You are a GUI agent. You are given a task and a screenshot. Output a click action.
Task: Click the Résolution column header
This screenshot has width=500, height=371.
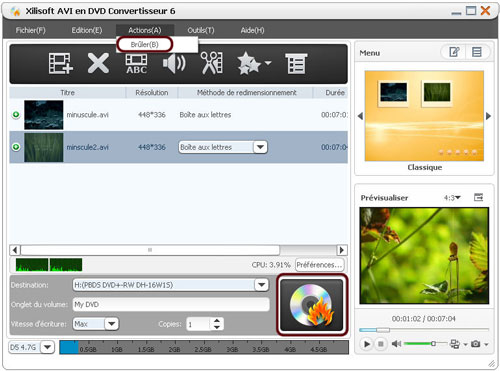pyautogui.click(x=152, y=93)
